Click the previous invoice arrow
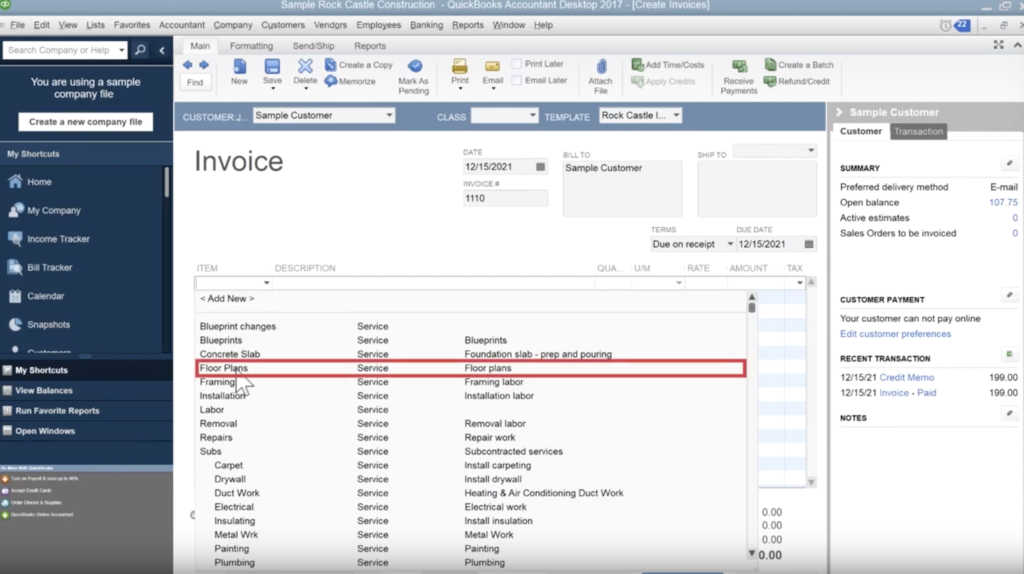The width and height of the screenshot is (1024, 574). [x=187, y=65]
